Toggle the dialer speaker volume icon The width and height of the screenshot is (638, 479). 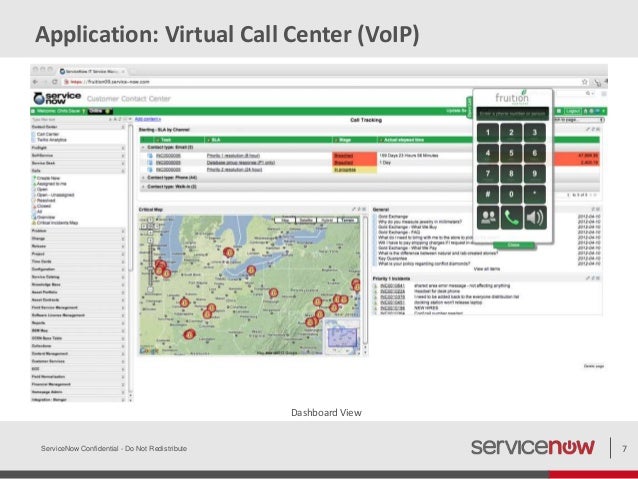pos(535,218)
